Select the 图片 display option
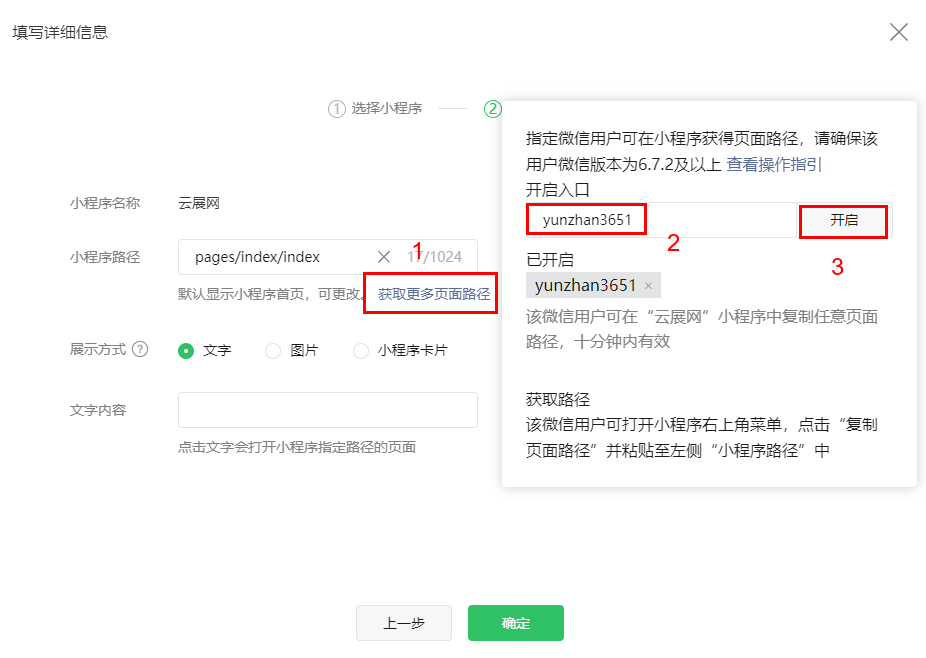Viewport: 926px width, 658px height. coord(273,351)
